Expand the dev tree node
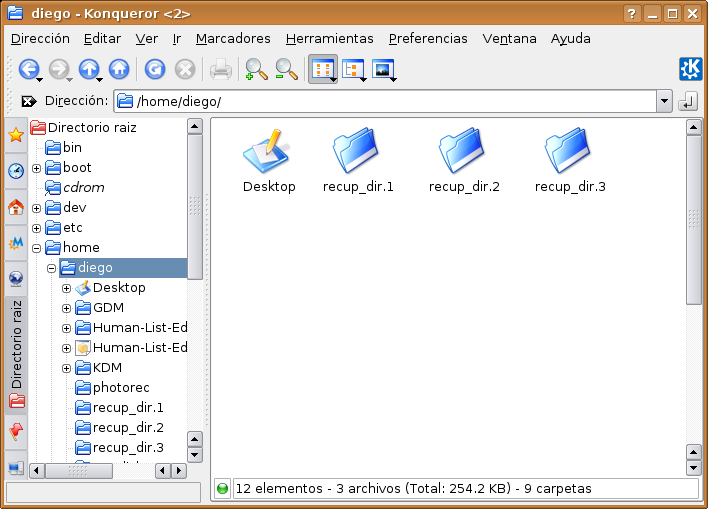This screenshot has height=509, width=708. (37, 208)
